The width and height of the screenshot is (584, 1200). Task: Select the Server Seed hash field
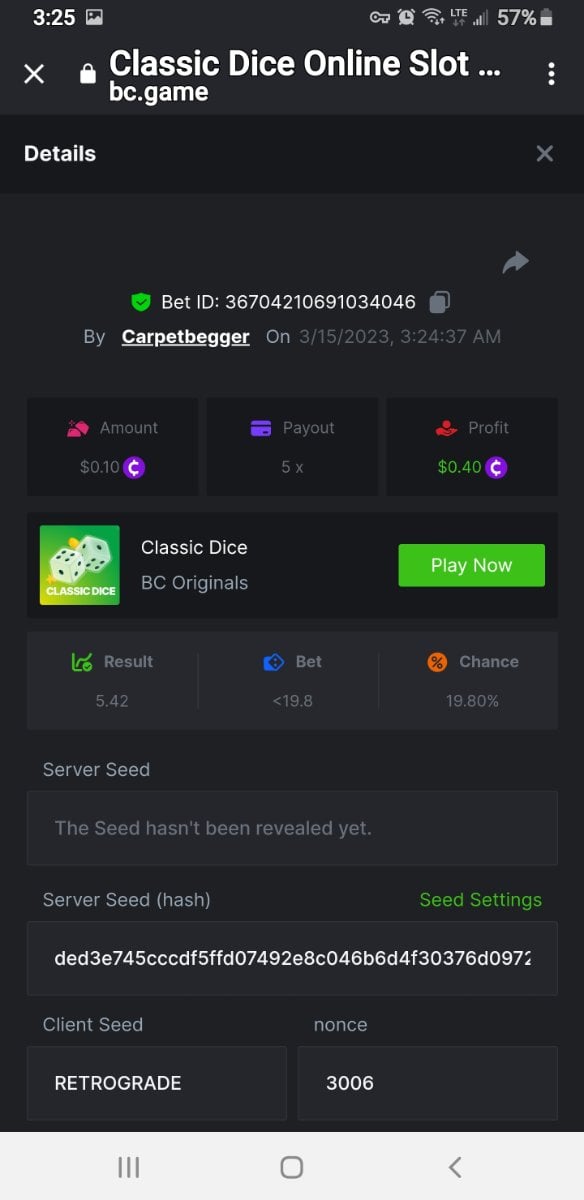292,958
